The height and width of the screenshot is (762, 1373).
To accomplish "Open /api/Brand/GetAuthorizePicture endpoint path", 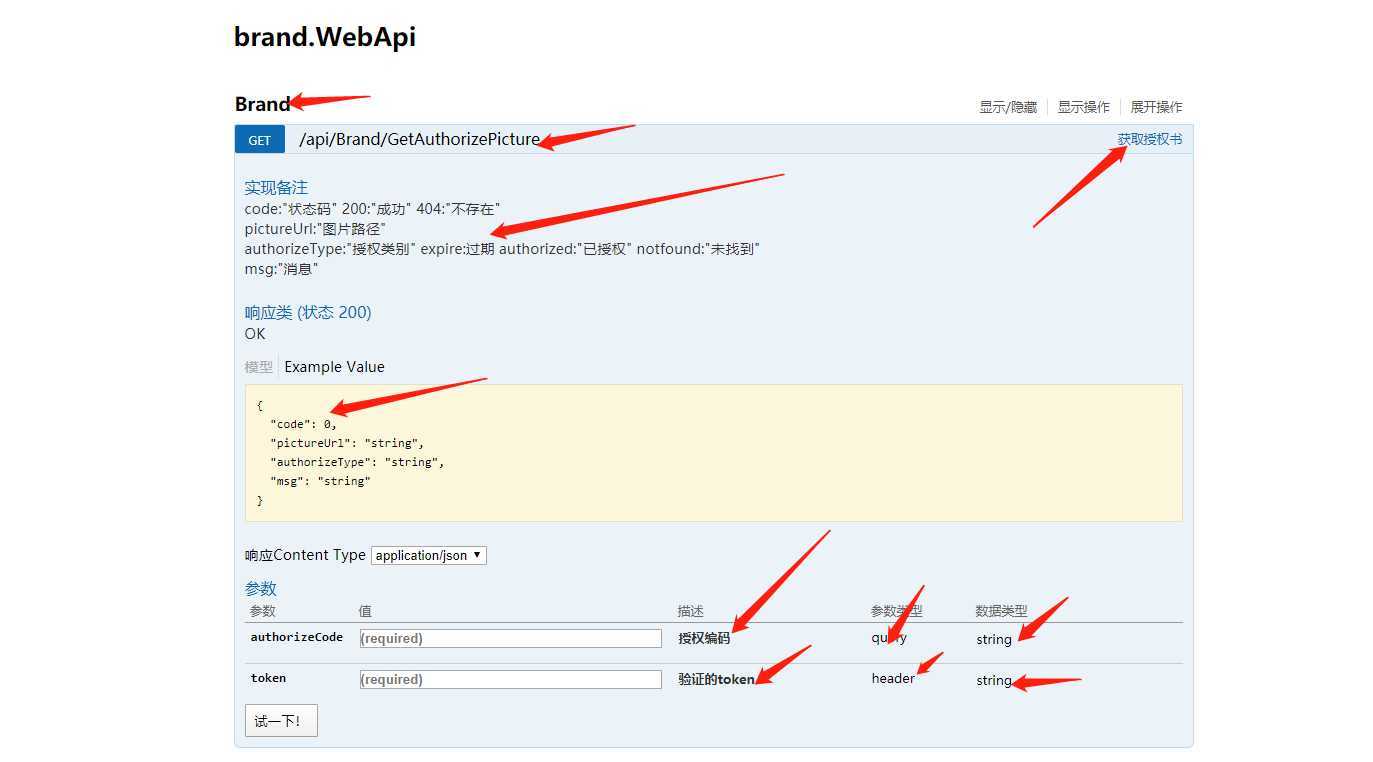I will tap(419, 139).
